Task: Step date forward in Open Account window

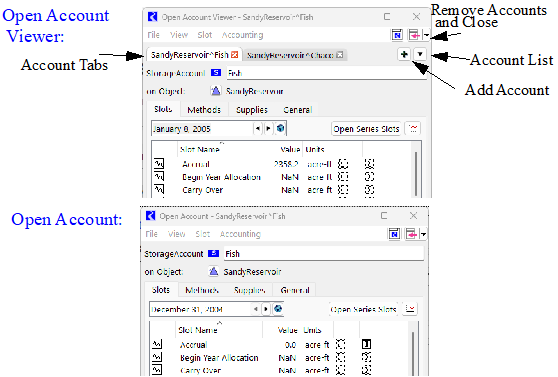Action: click(x=266, y=309)
